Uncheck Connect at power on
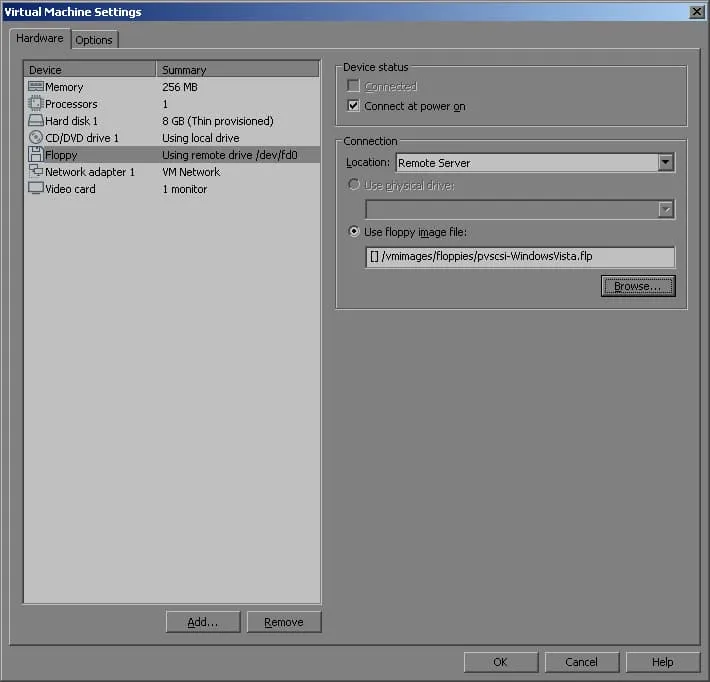 353,106
